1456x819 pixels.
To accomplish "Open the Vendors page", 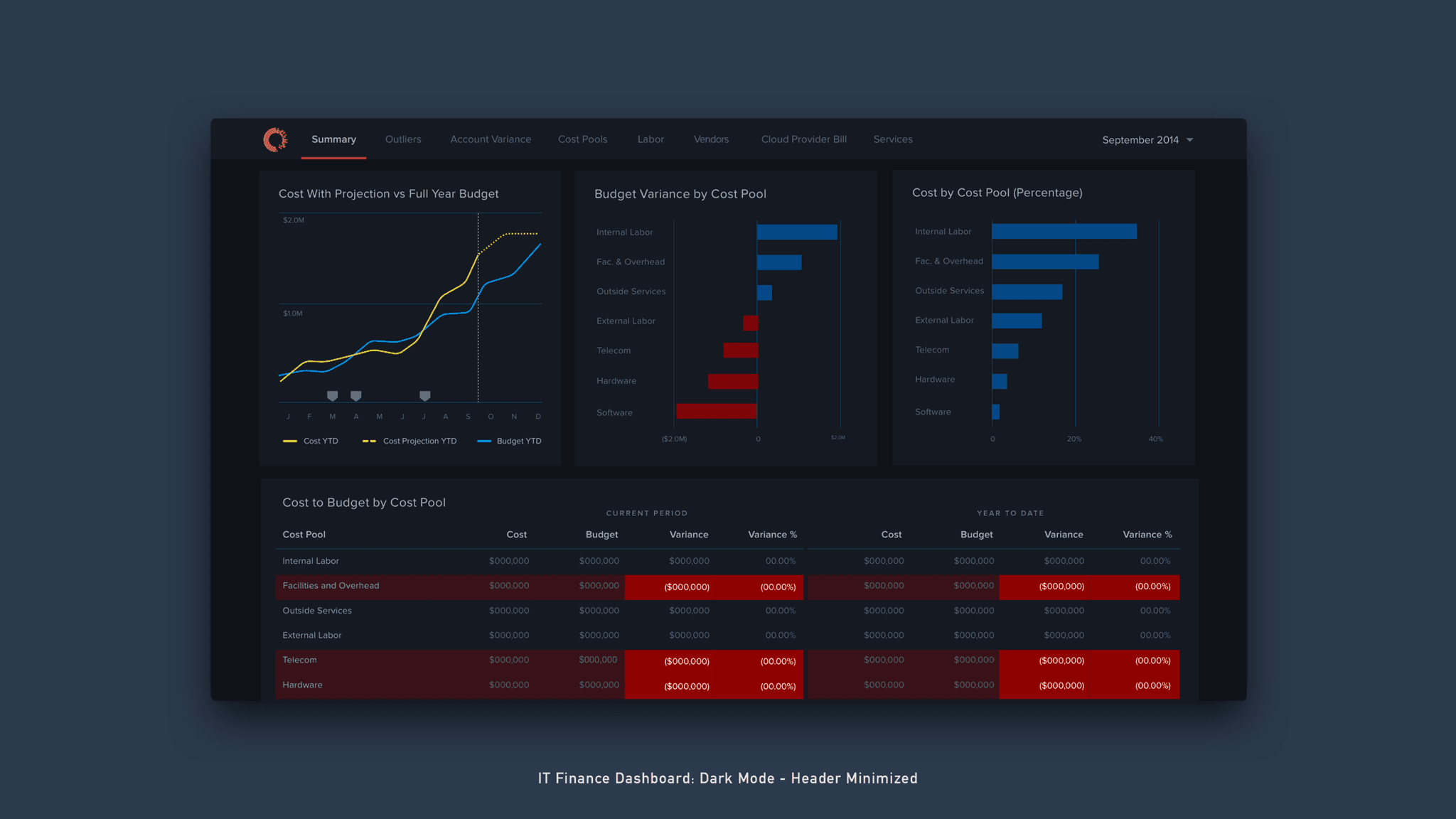I will point(710,139).
